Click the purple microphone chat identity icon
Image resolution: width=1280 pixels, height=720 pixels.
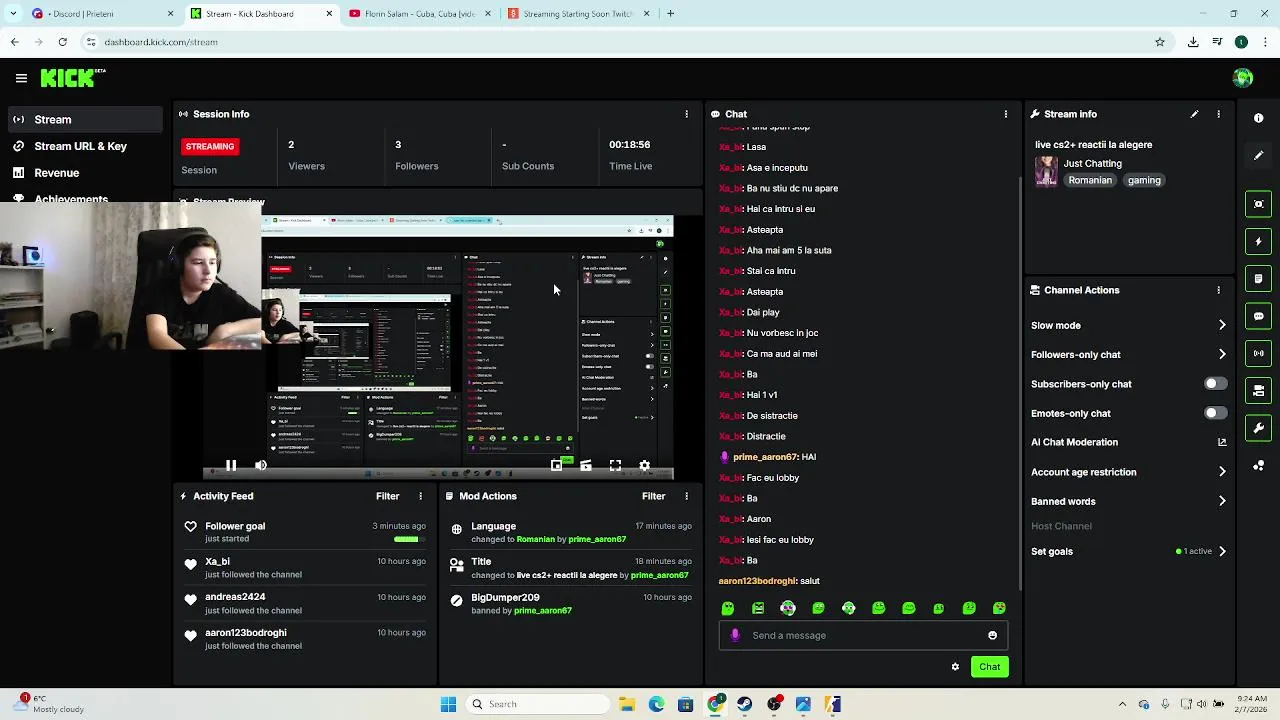[735, 635]
